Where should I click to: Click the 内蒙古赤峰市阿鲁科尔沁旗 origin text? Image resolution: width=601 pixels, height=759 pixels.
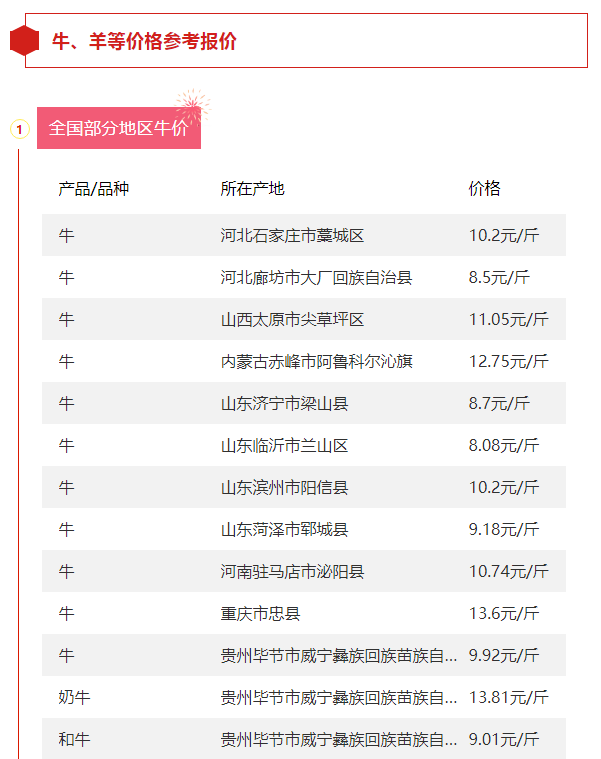(x=316, y=362)
